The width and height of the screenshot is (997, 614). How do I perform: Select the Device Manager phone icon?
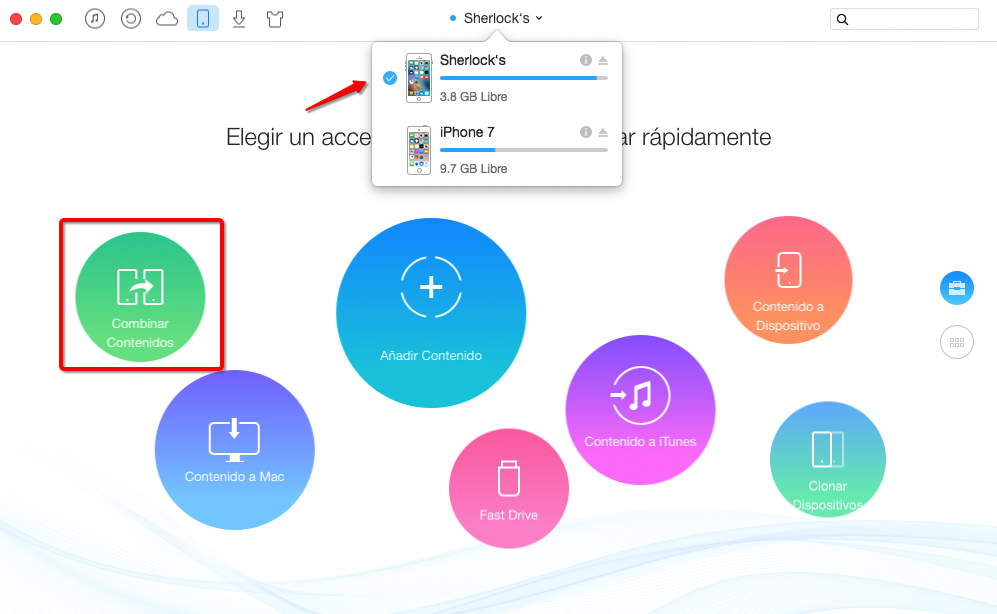pyautogui.click(x=203, y=18)
